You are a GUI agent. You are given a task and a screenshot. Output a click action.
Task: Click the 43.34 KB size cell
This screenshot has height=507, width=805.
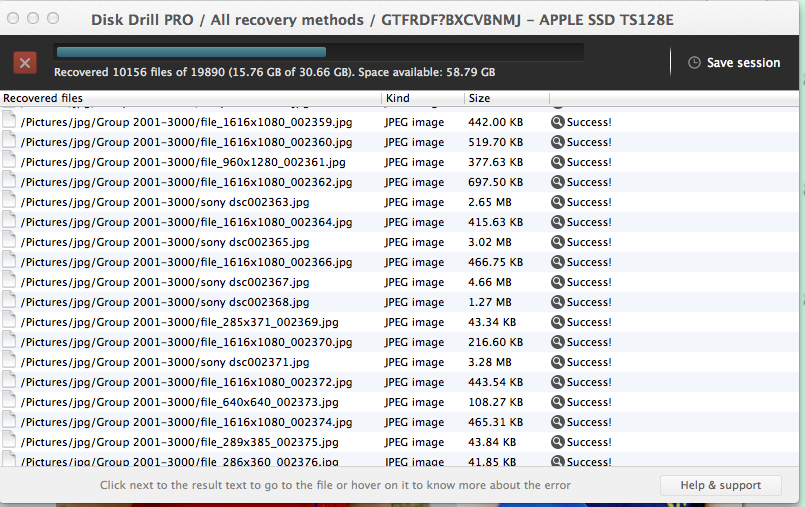(492, 322)
